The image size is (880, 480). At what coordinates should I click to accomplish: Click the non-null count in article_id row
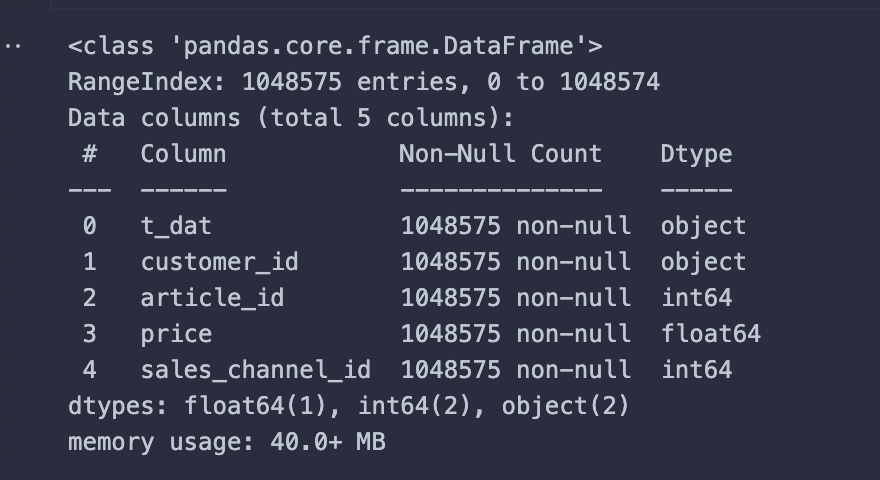[x=515, y=298]
